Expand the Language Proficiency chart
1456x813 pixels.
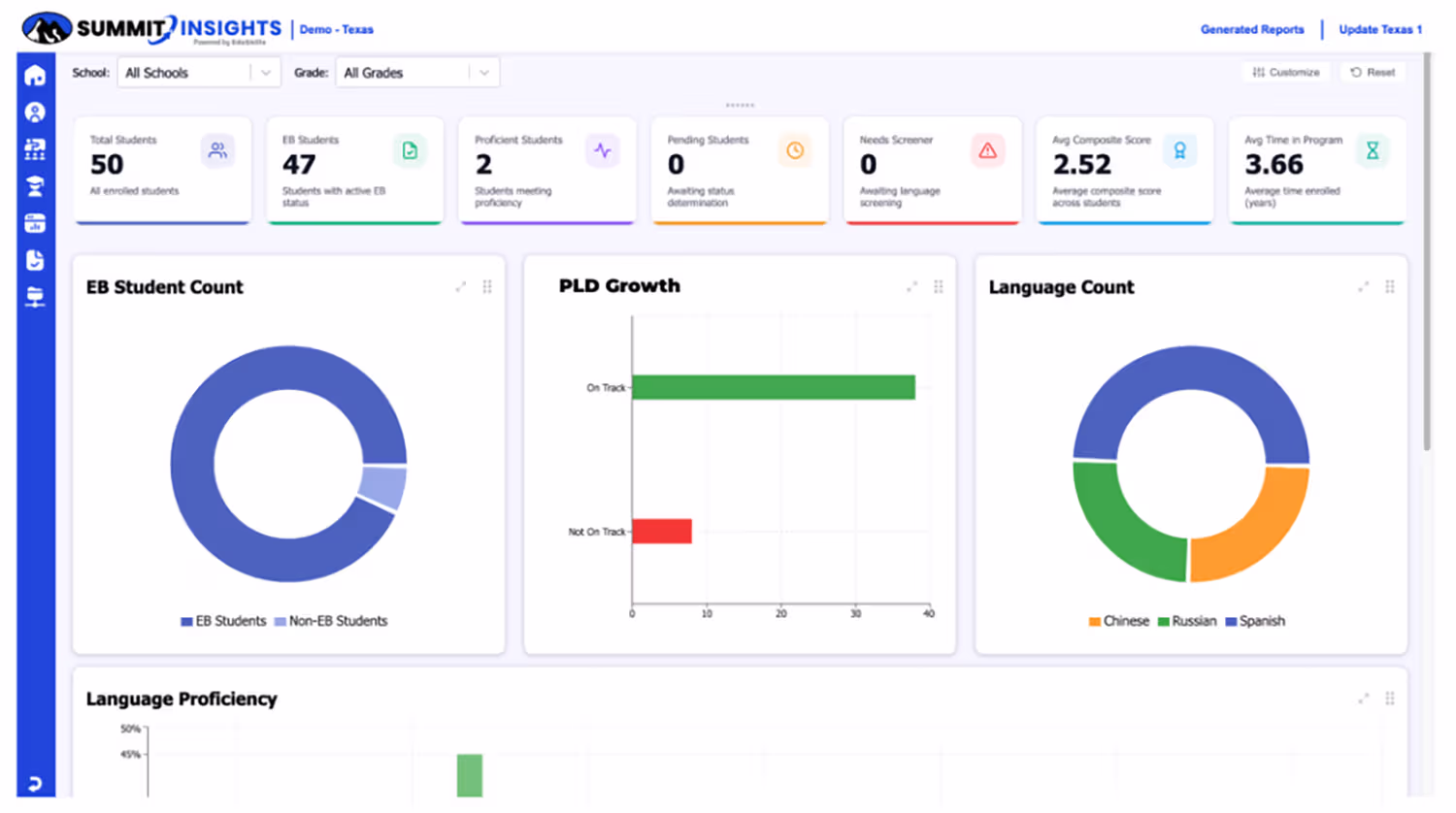click(1364, 699)
